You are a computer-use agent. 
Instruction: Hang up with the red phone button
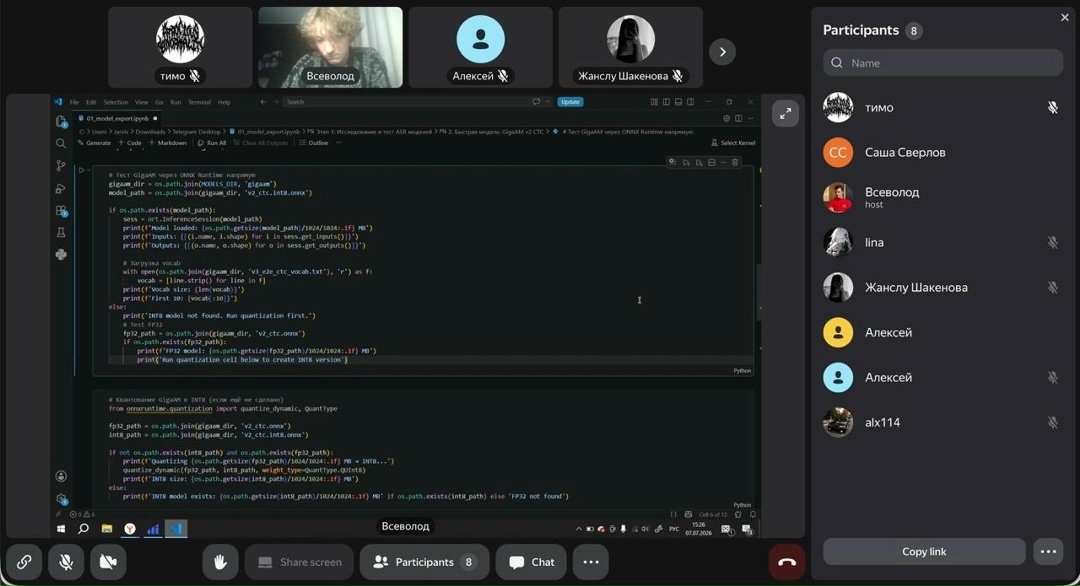pos(787,562)
